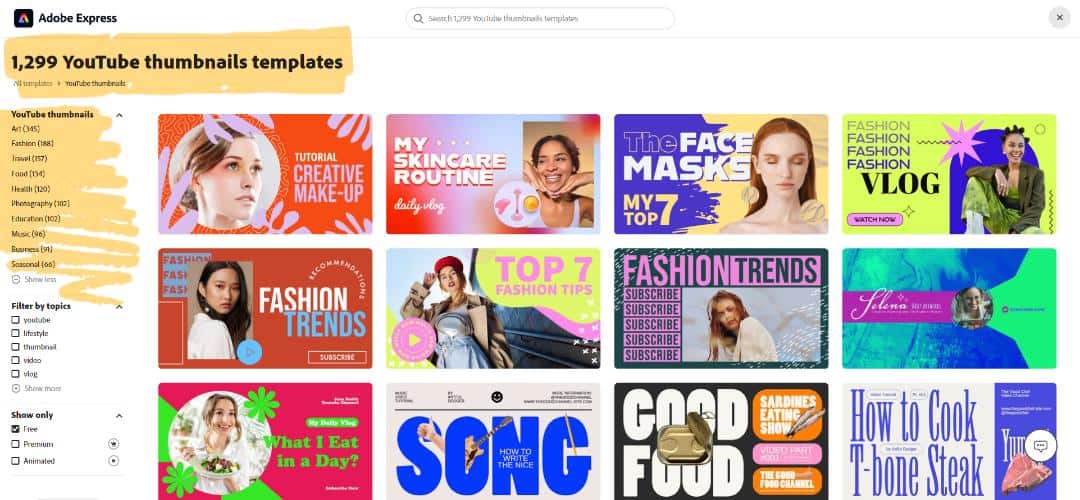Image resolution: width=1080 pixels, height=500 pixels.
Task: Check the vlog topic checkbox
Action: pyautogui.click(x=16, y=374)
